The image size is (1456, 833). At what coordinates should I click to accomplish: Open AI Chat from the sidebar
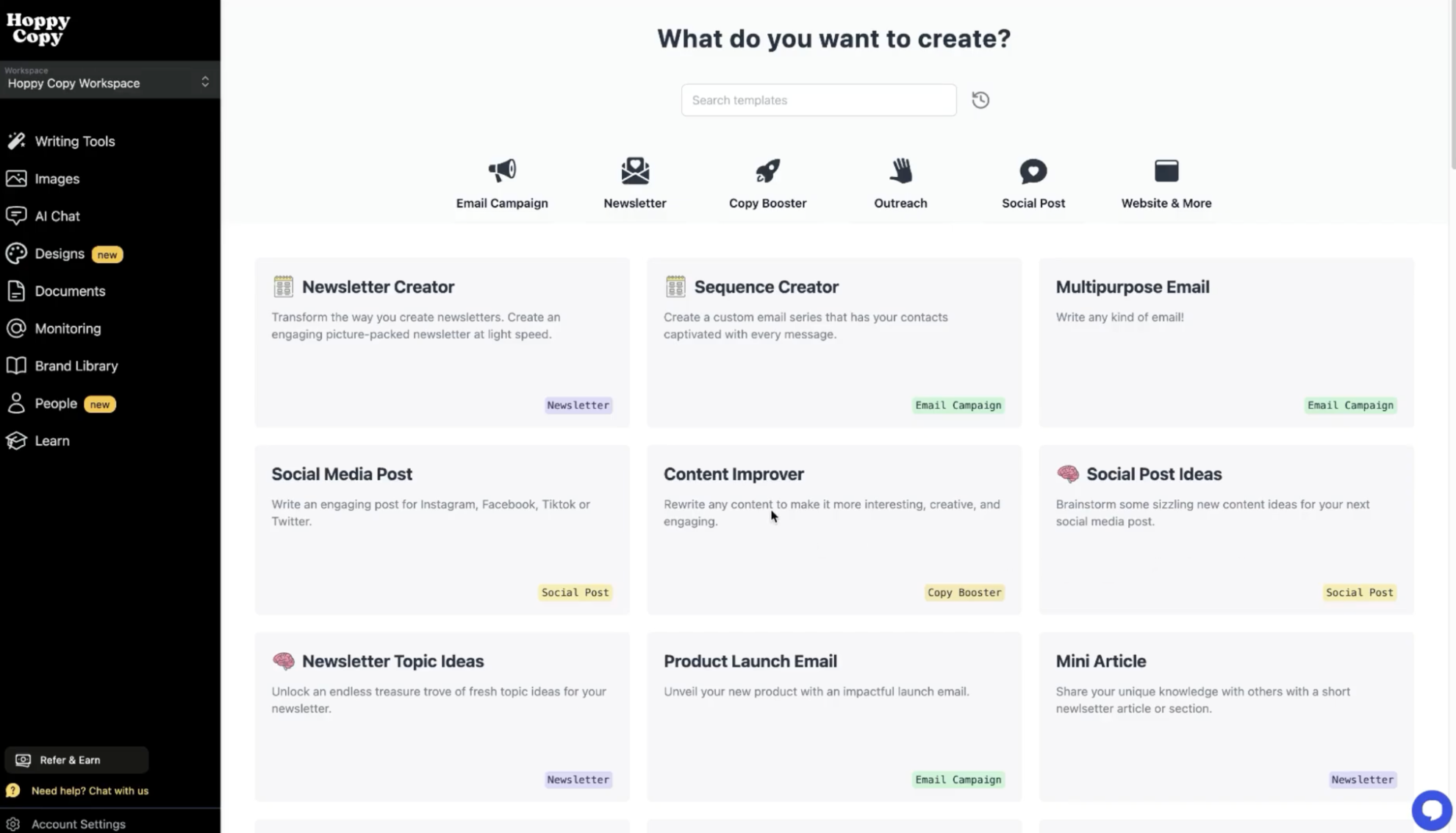click(57, 216)
